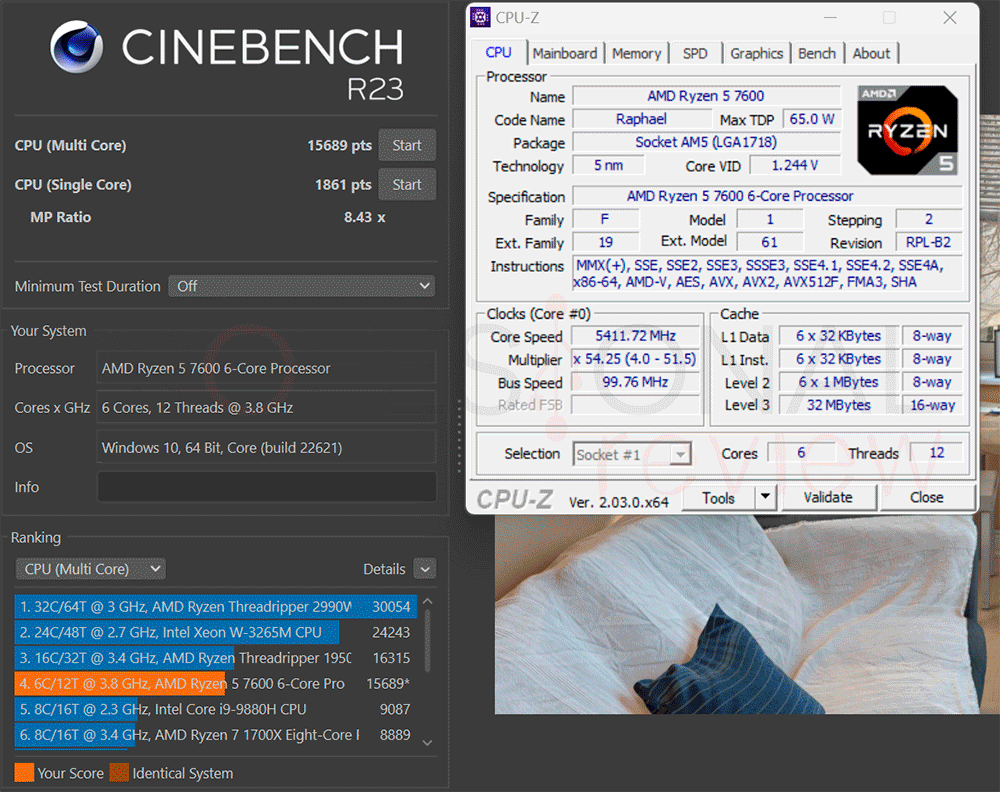Select the Intel Core i9-9880H ranking row

point(216,709)
